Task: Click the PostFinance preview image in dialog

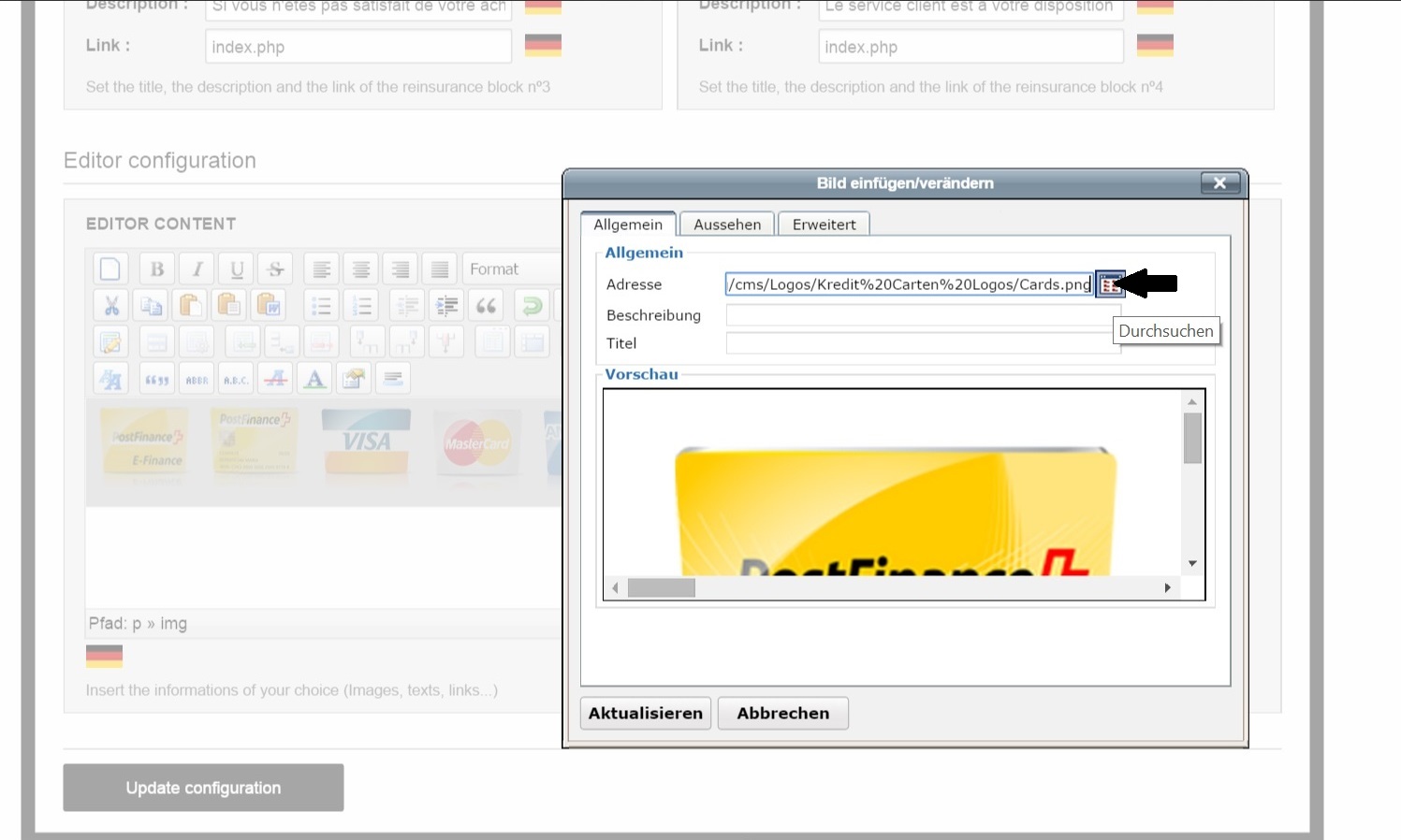Action: [x=896, y=511]
